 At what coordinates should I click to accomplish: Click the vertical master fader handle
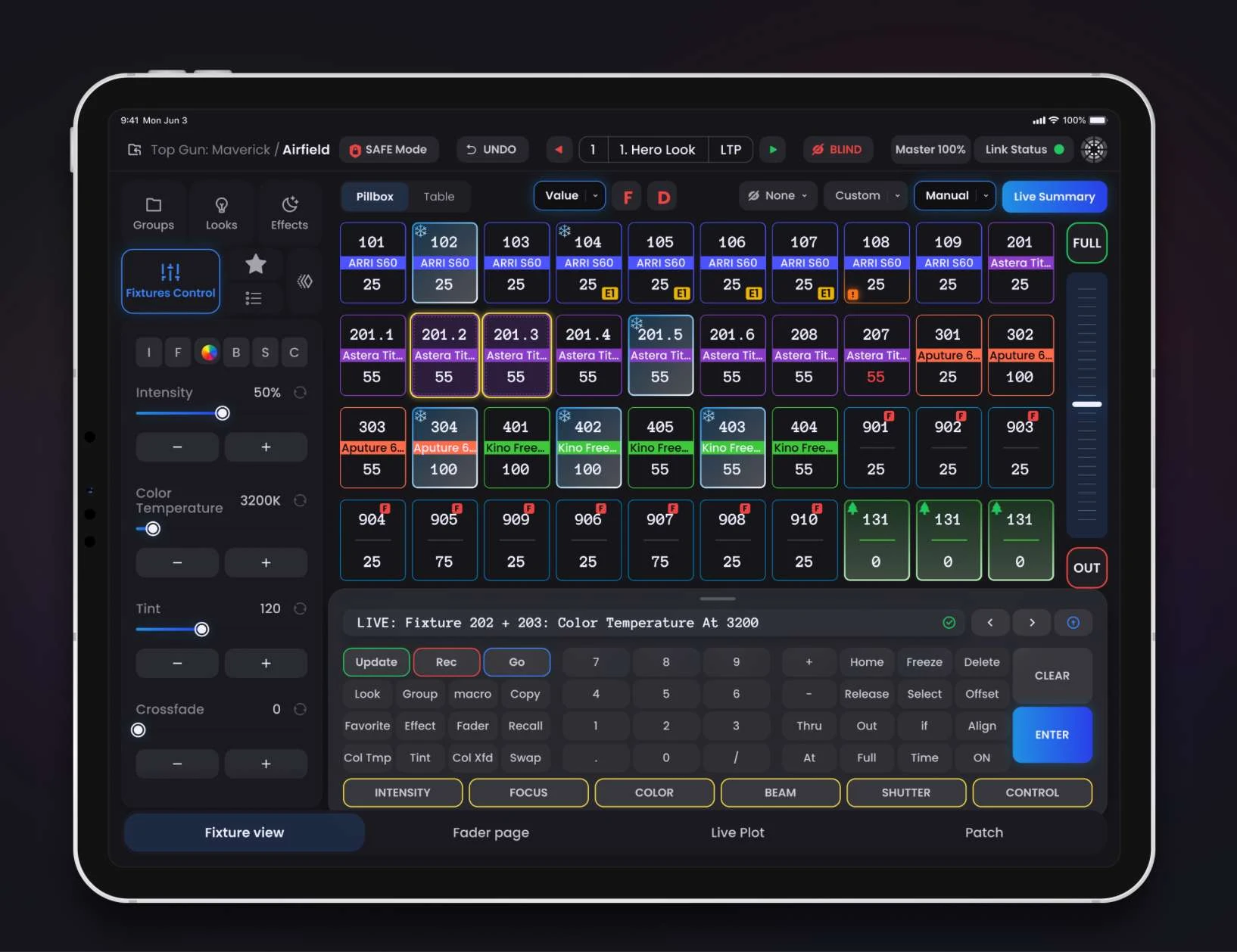[1086, 404]
